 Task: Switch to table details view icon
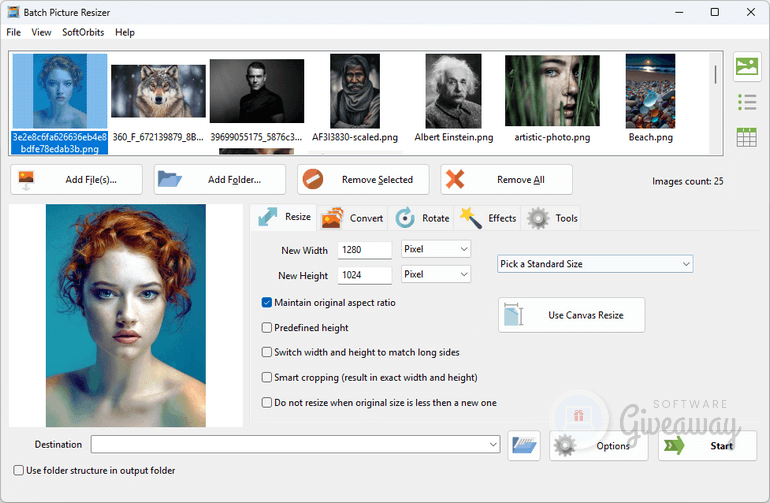pos(746,138)
